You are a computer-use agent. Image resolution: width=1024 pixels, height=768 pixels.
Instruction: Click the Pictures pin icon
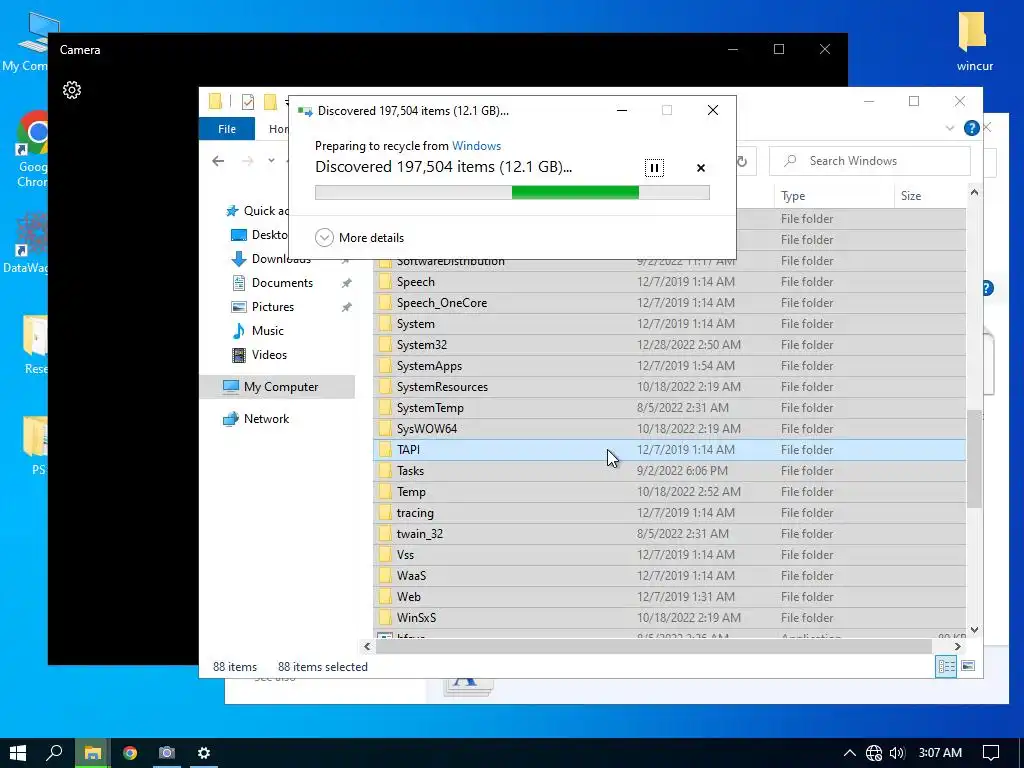(346, 307)
